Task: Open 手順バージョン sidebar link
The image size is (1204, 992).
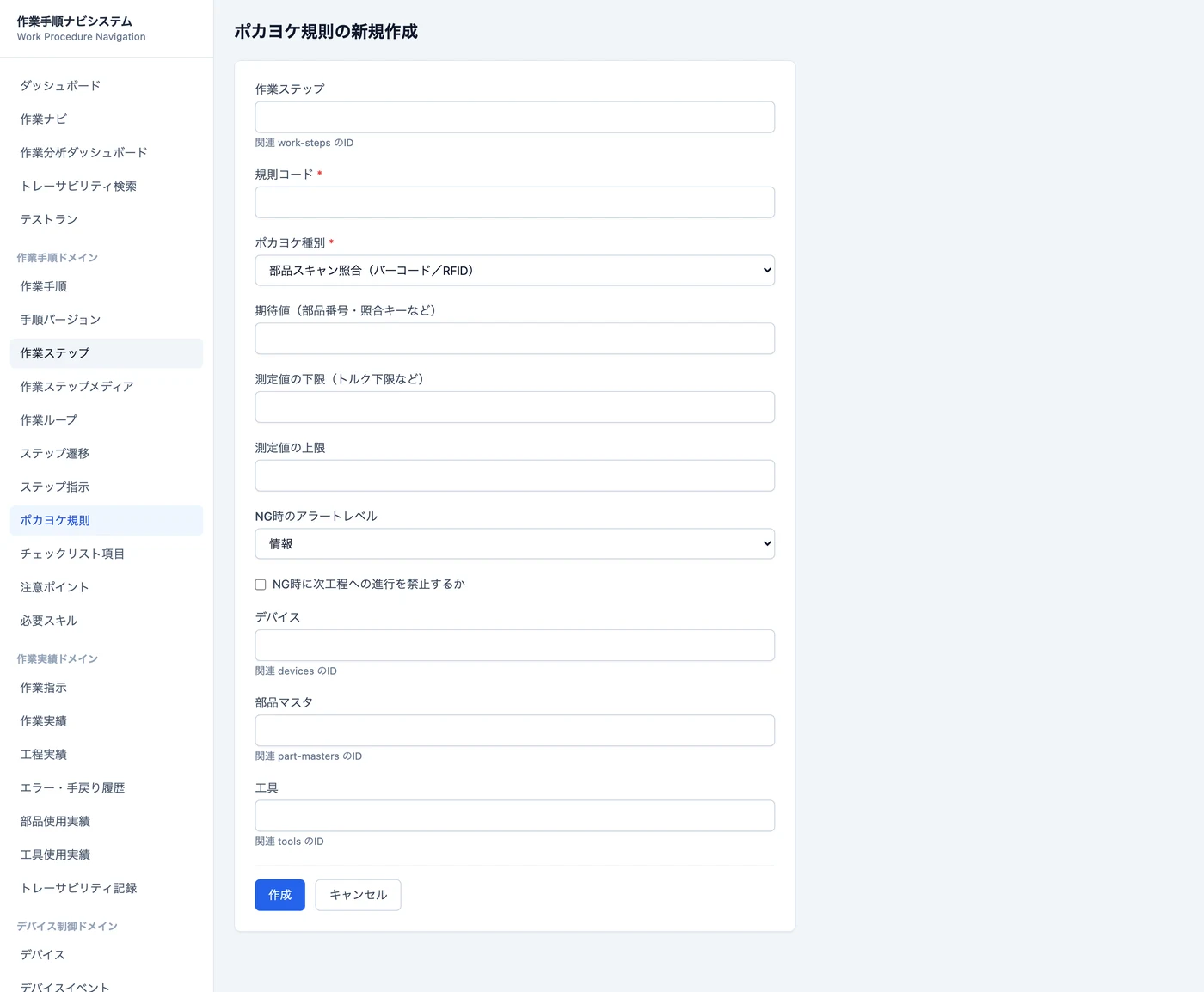Action: coord(107,320)
